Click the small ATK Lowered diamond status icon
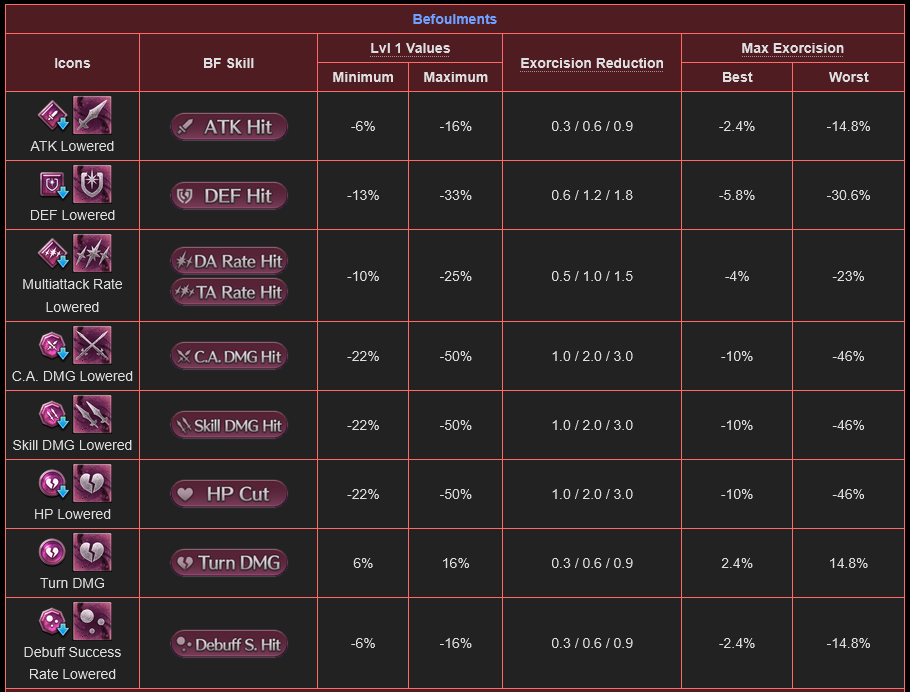 (53, 116)
